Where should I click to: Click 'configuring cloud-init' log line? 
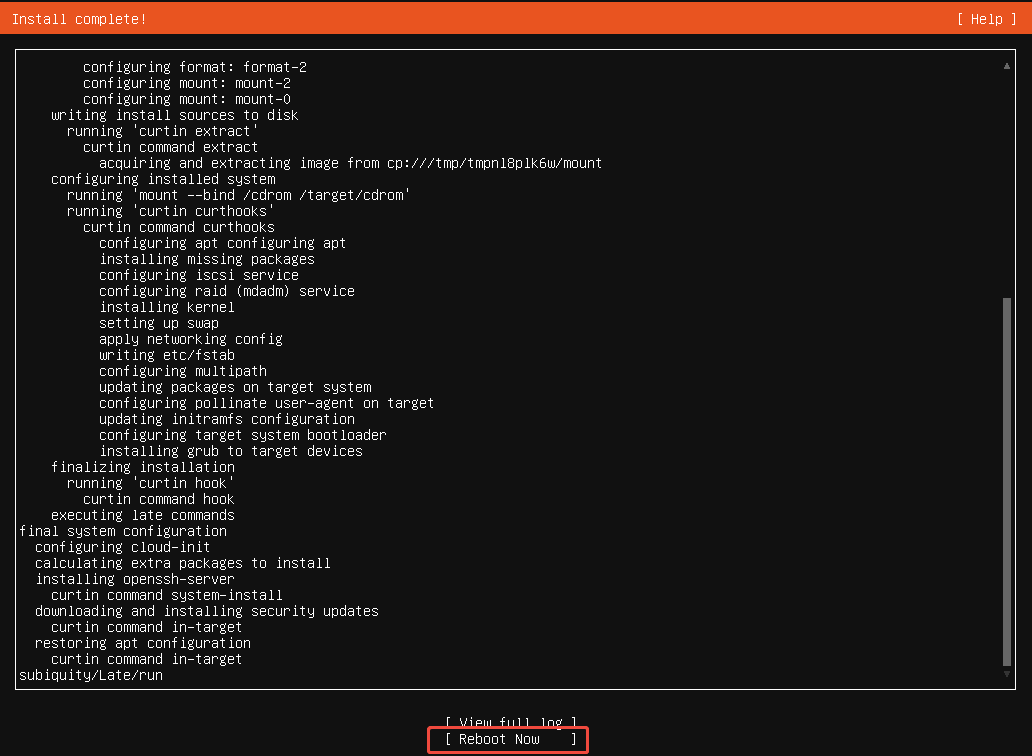(x=122, y=547)
